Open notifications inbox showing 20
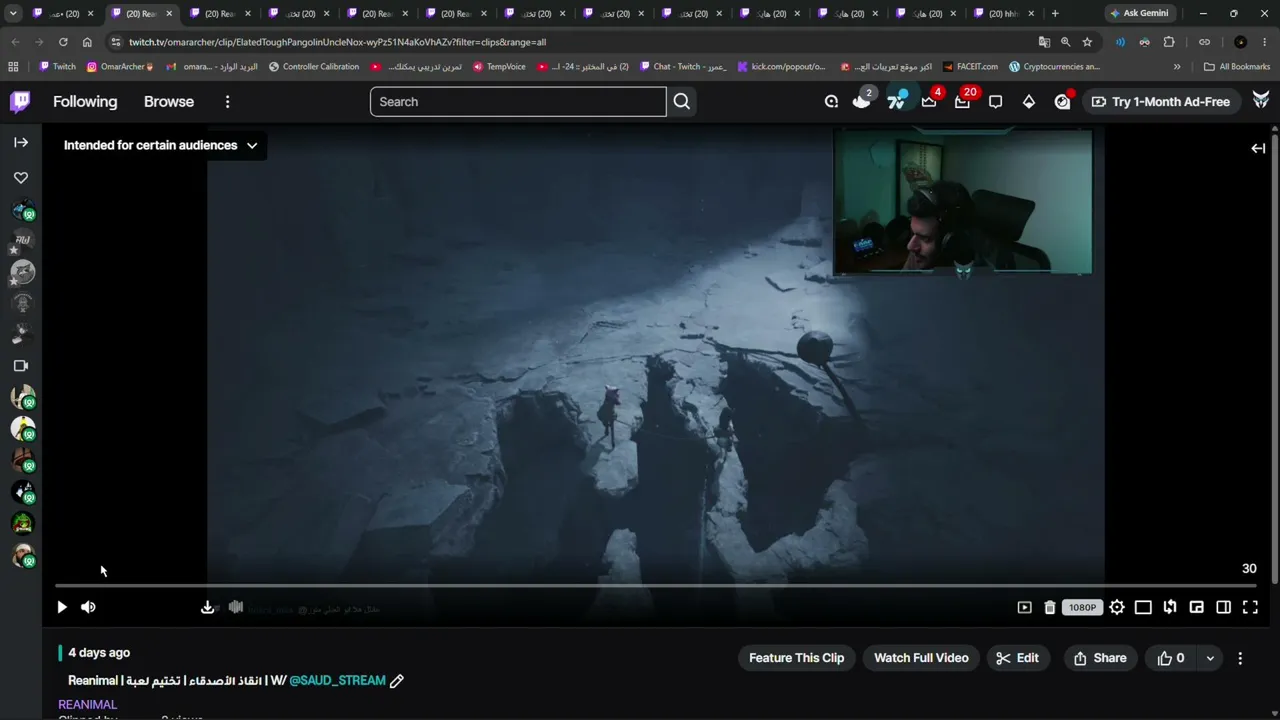 (x=962, y=102)
